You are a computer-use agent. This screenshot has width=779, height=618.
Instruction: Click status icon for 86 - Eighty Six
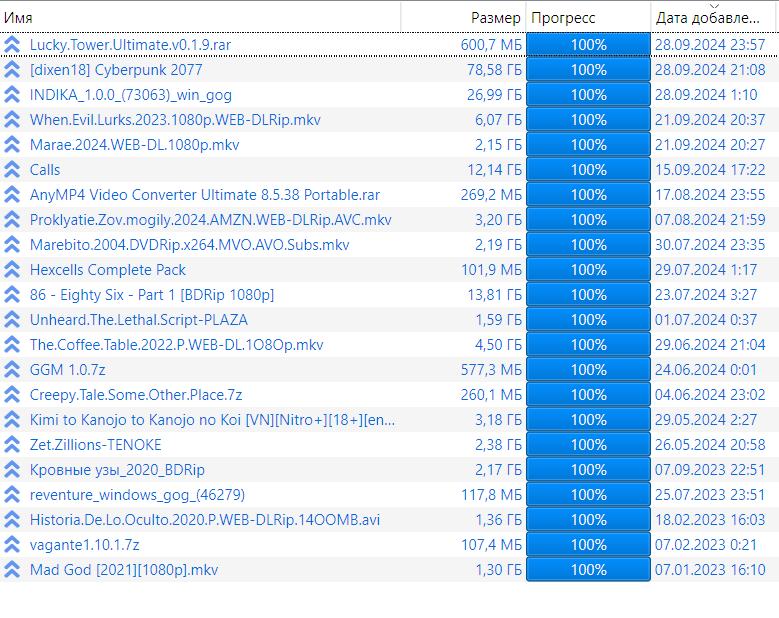(x=12, y=295)
